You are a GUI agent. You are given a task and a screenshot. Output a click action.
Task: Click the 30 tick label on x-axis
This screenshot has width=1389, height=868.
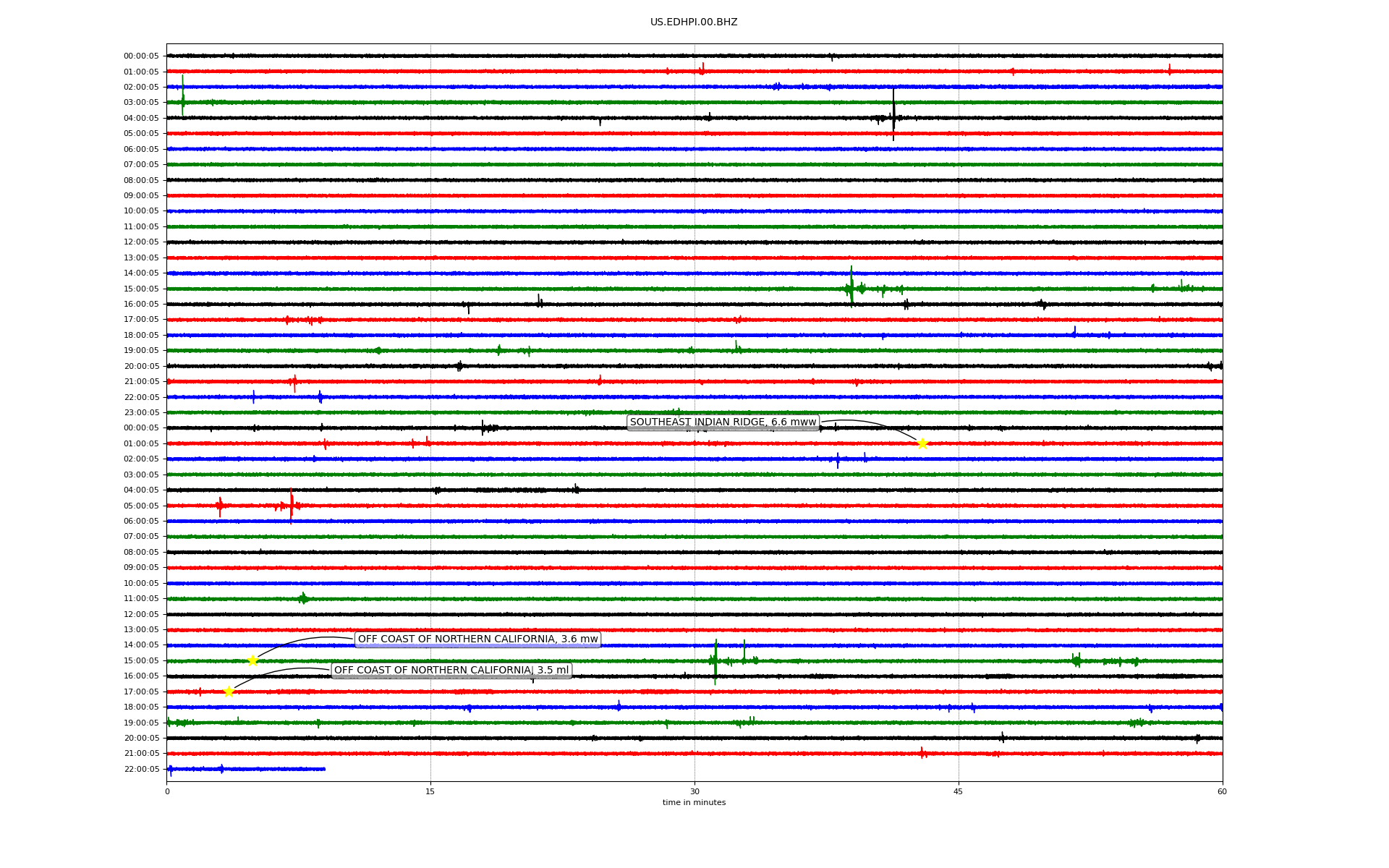pyautogui.click(x=694, y=791)
